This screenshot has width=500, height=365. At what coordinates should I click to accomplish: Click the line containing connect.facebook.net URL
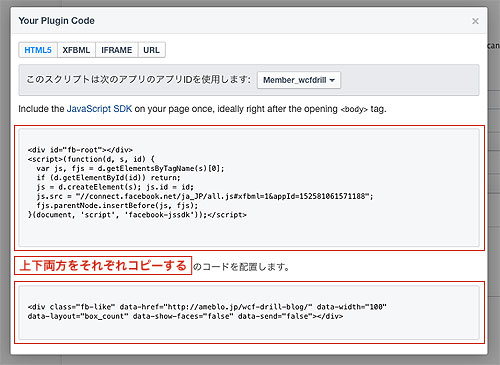tap(205, 196)
